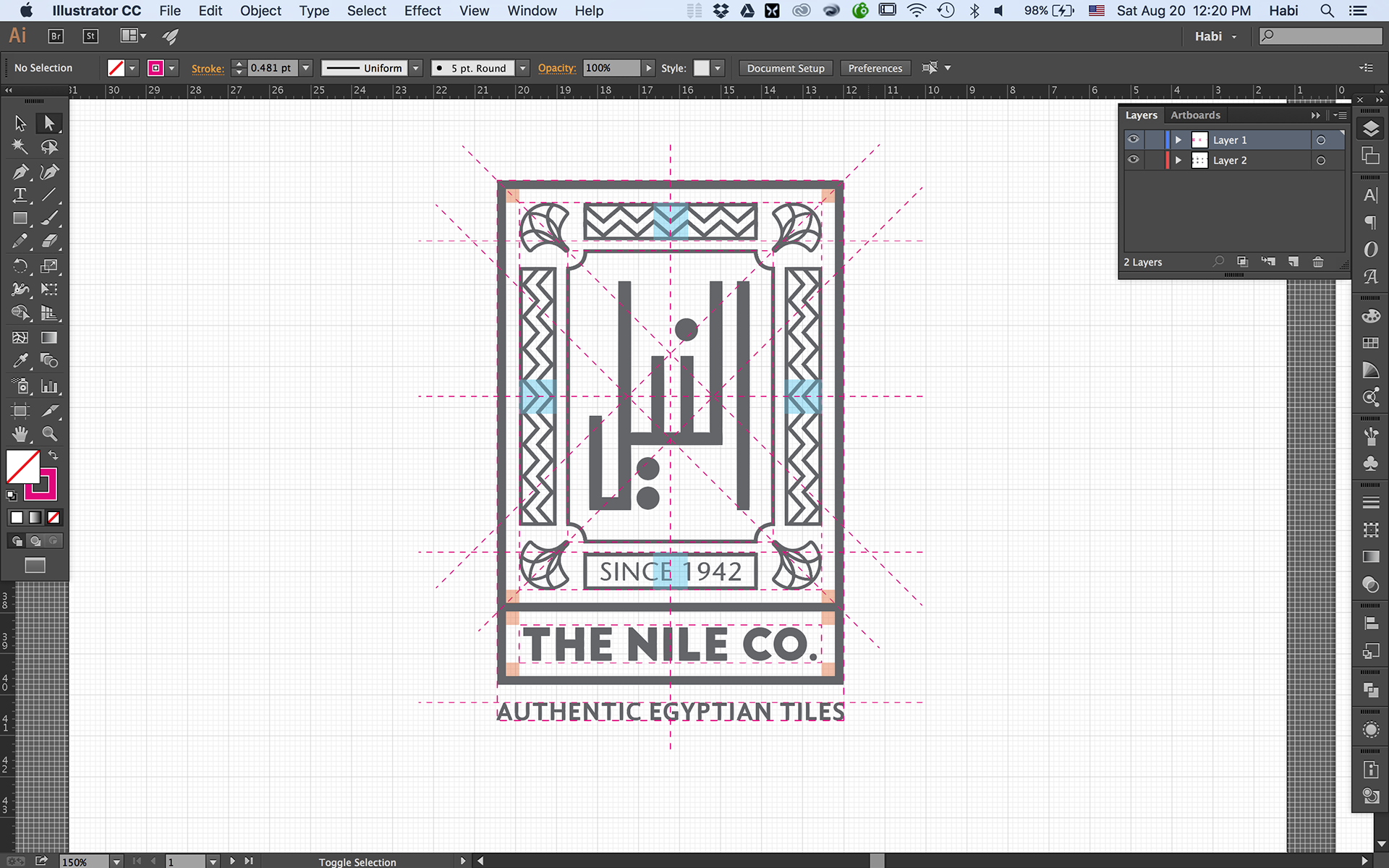
Task: Select the Line Segment tool
Action: (x=49, y=195)
